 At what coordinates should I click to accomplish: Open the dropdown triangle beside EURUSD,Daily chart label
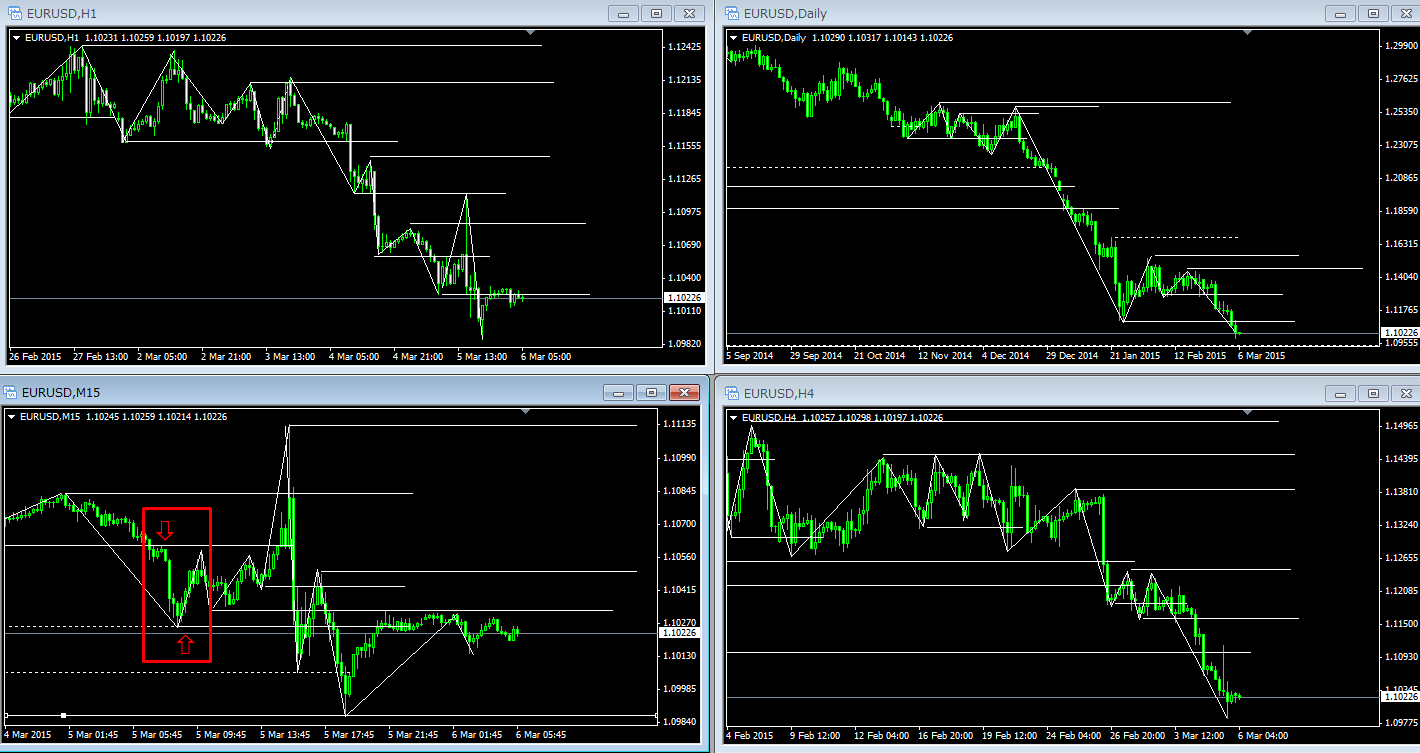pos(734,38)
